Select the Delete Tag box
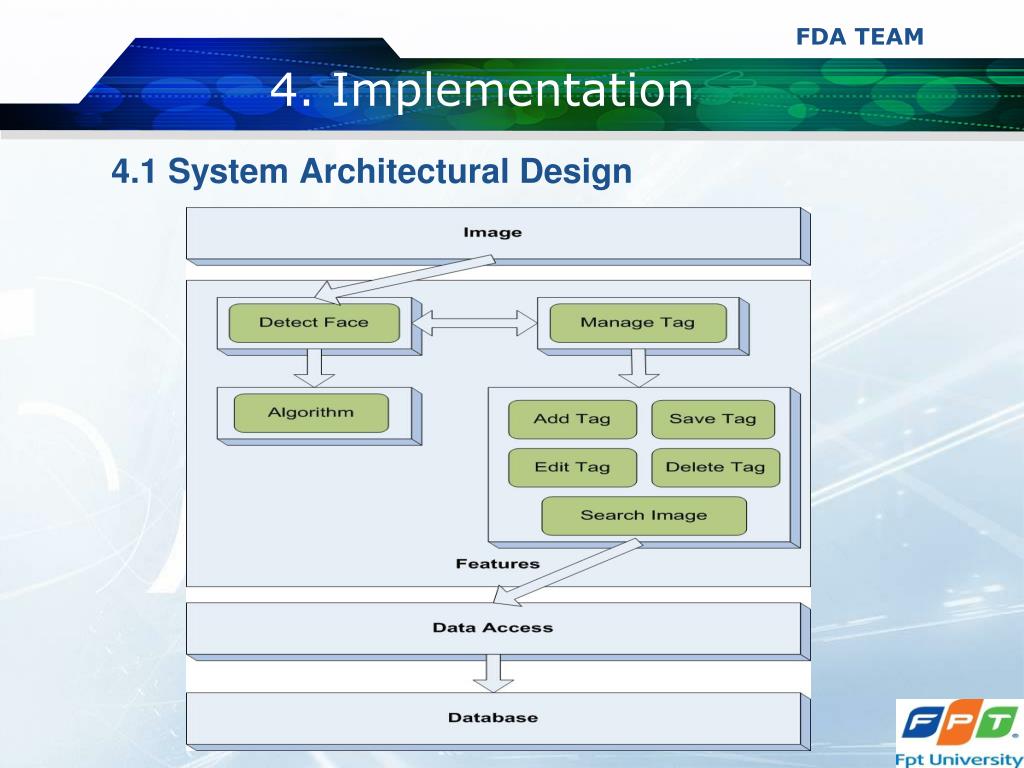The width and height of the screenshot is (1024, 768). [x=716, y=468]
